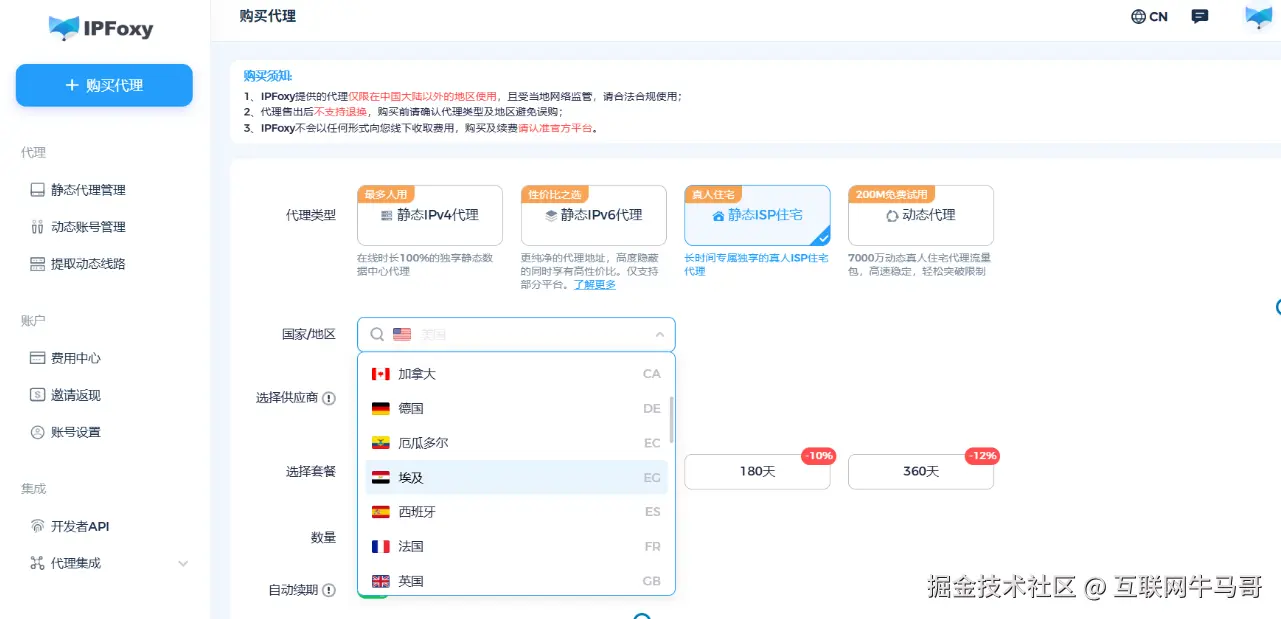Choose 英国 from country list
Image resolution: width=1281 pixels, height=619 pixels.
click(516, 581)
